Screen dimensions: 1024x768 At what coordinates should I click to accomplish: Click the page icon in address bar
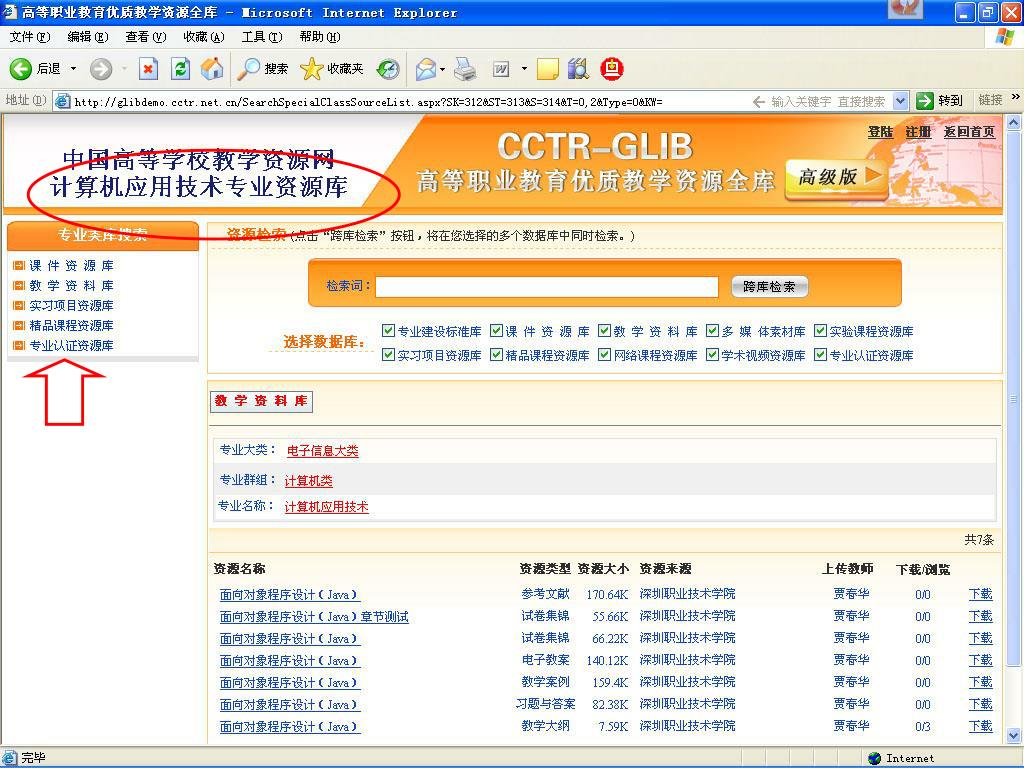tap(63, 101)
